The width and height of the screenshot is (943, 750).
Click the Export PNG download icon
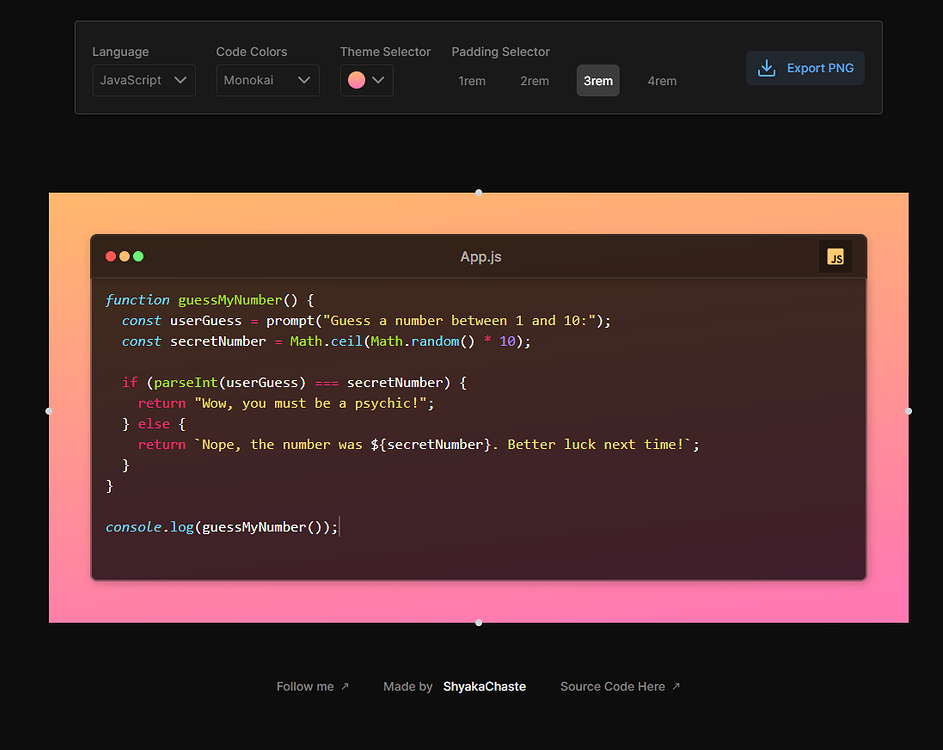point(766,68)
